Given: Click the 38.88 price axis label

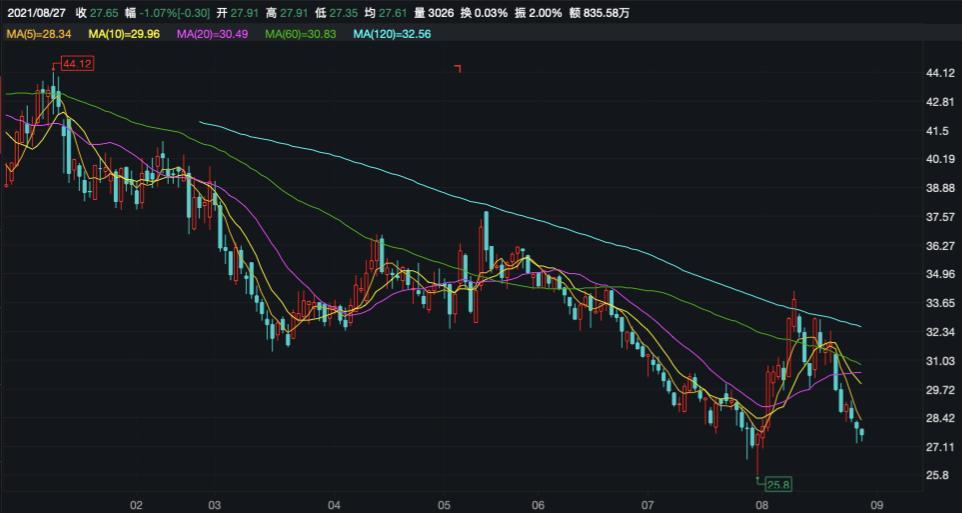Looking at the screenshot, I should coord(939,188).
